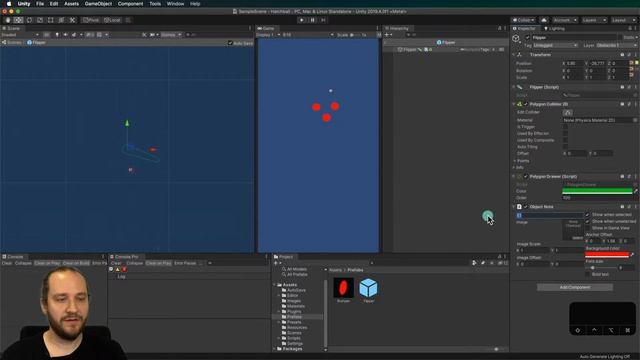Collapse the Transform component
This screenshot has height=360, width=640.
pos(514,55)
